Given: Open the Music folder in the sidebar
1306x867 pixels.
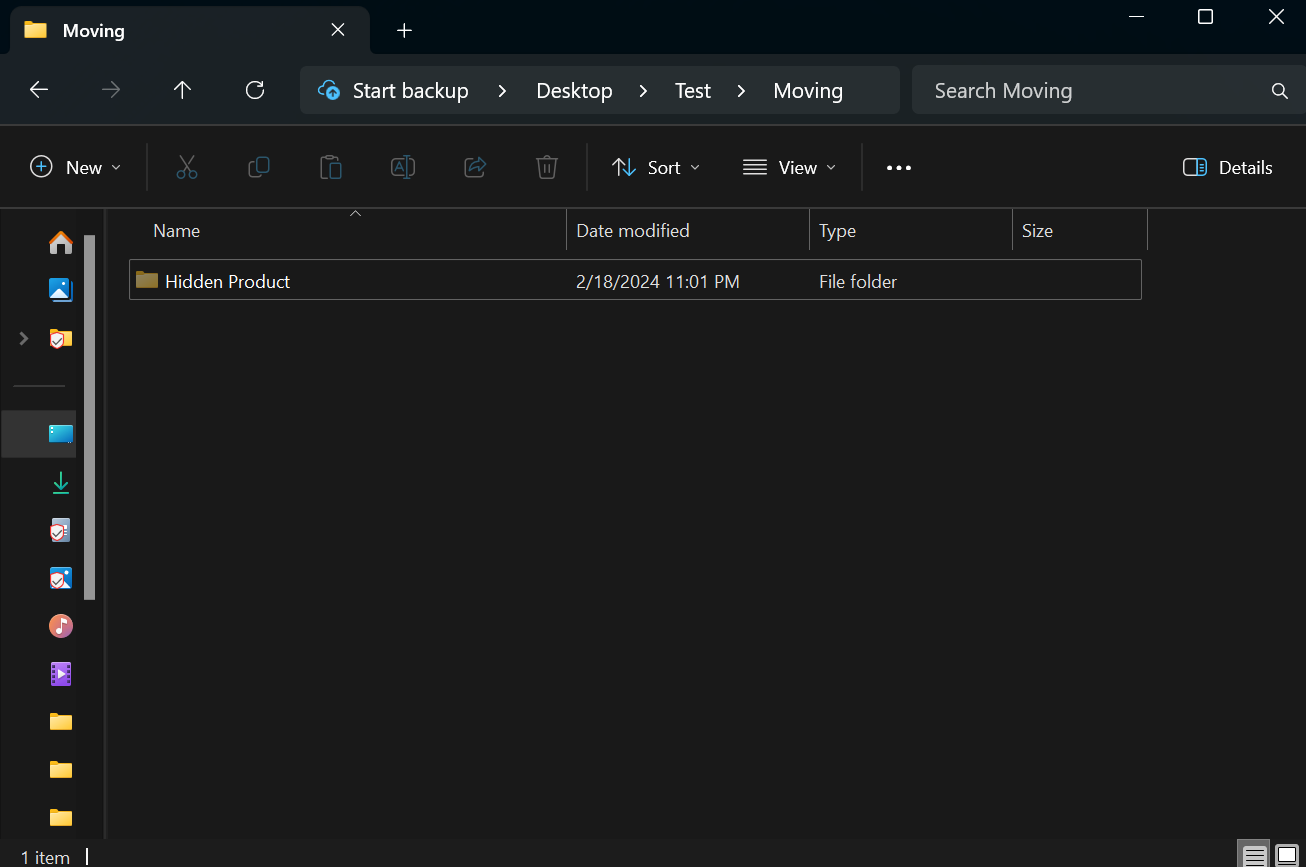Looking at the screenshot, I should click(x=61, y=626).
